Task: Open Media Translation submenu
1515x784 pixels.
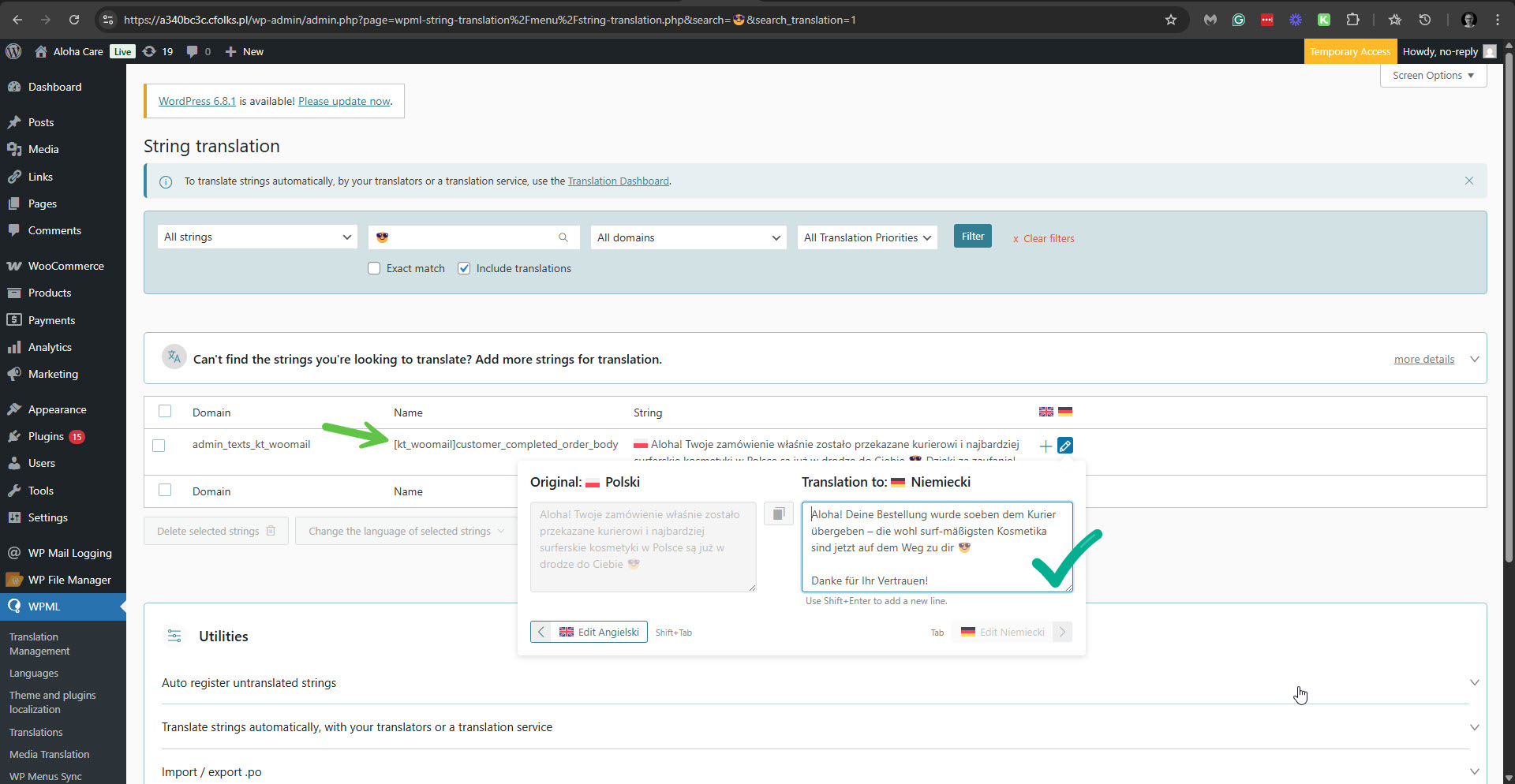Action: pyautogui.click(x=50, y=754)
